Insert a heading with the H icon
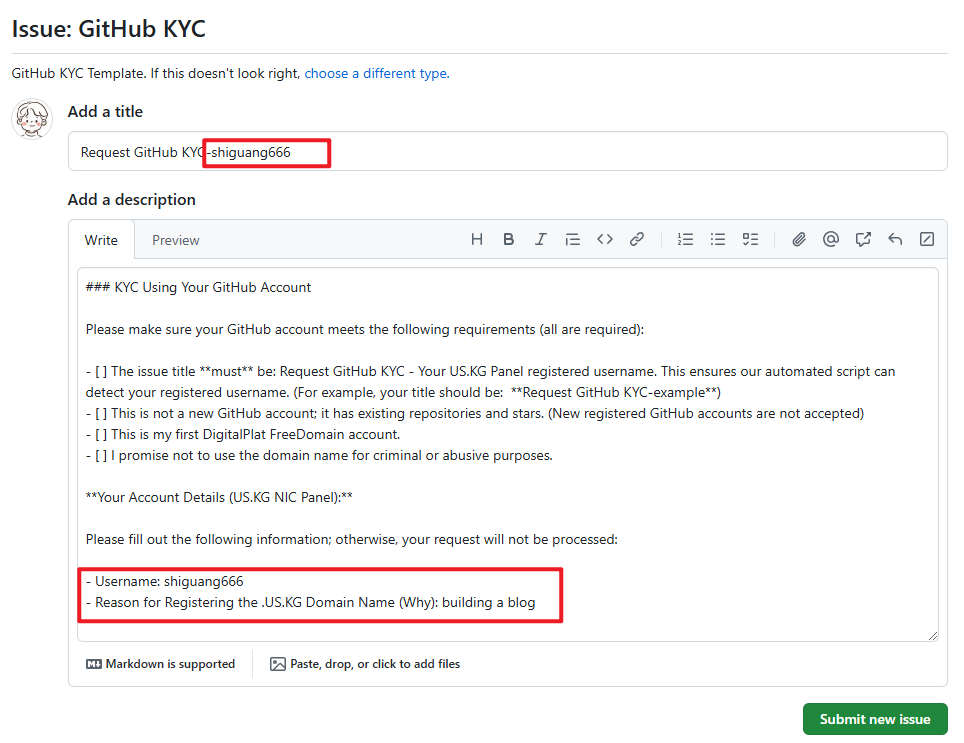 pos(476,239)
